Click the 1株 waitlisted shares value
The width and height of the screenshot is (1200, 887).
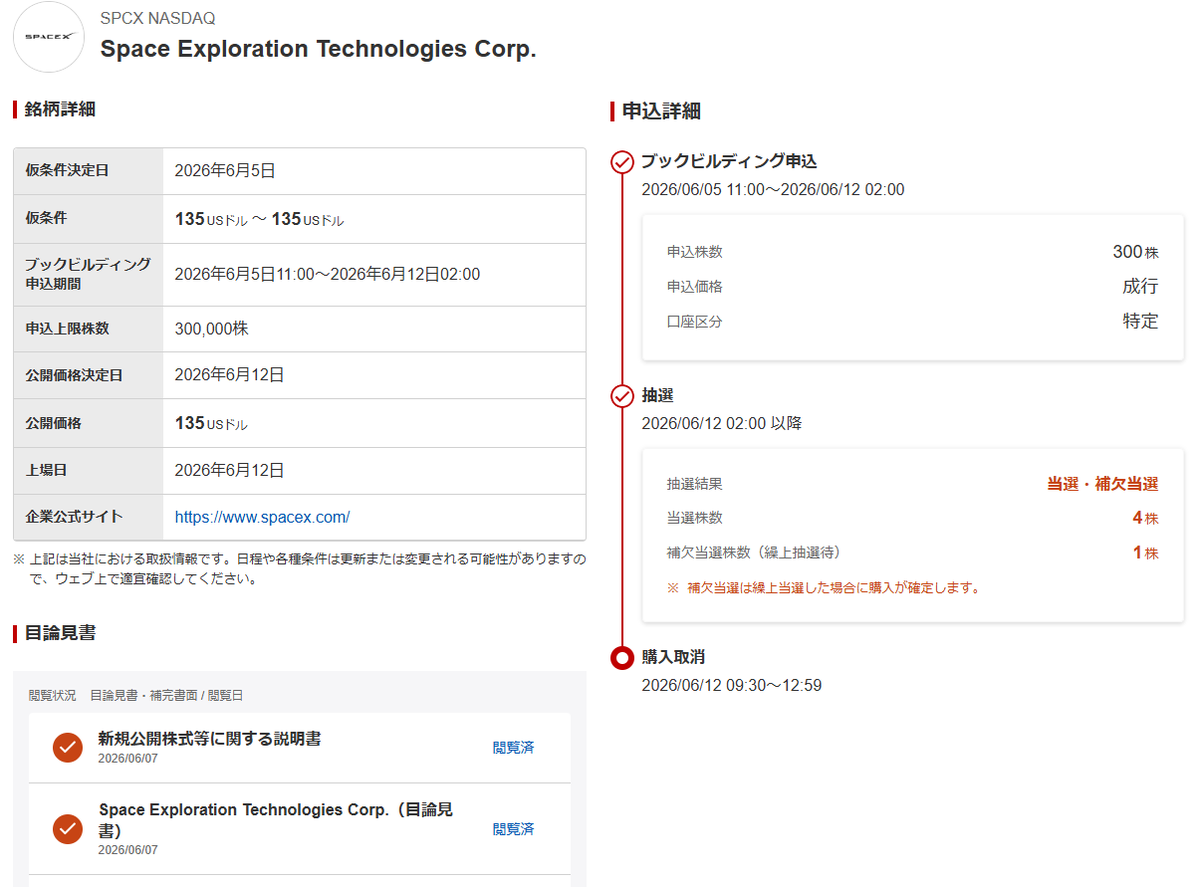click(1145, 552)
